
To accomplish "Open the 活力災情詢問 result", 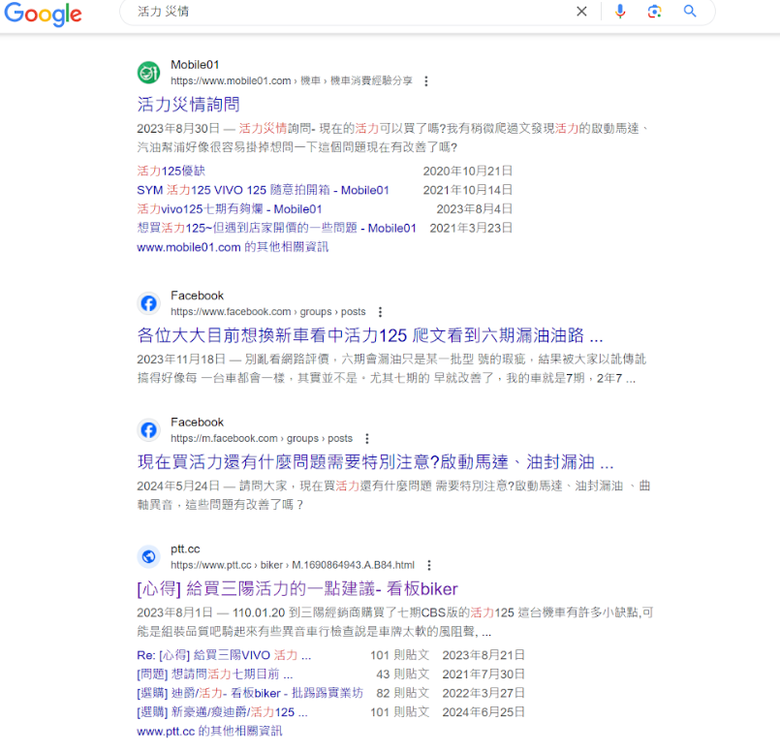I will (x=188, y=104).
